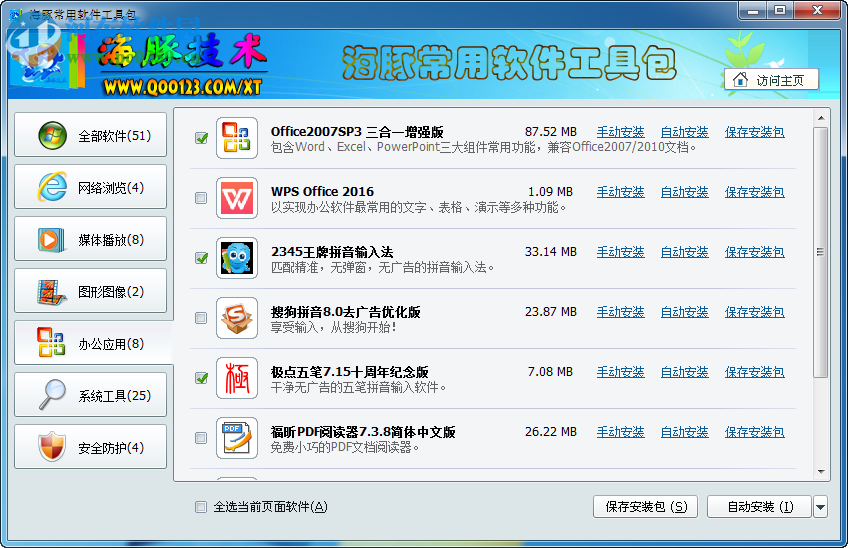Click 保存安装包 link for 2345王牌拼音输入法
This screenshot has height=548, width=848.
tap(754, 252)
